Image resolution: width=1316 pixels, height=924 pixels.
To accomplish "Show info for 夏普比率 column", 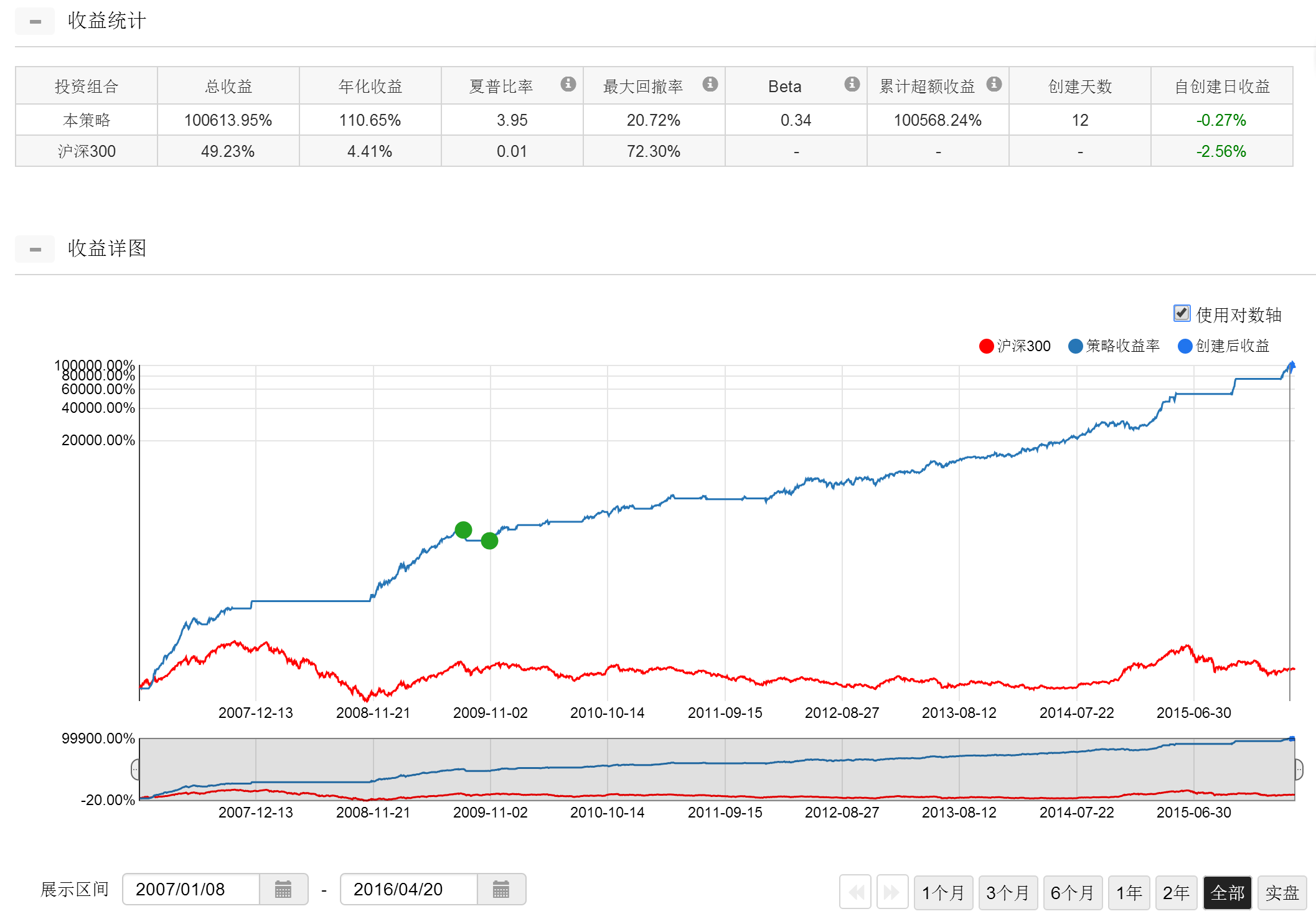I will tap(568, 84).
